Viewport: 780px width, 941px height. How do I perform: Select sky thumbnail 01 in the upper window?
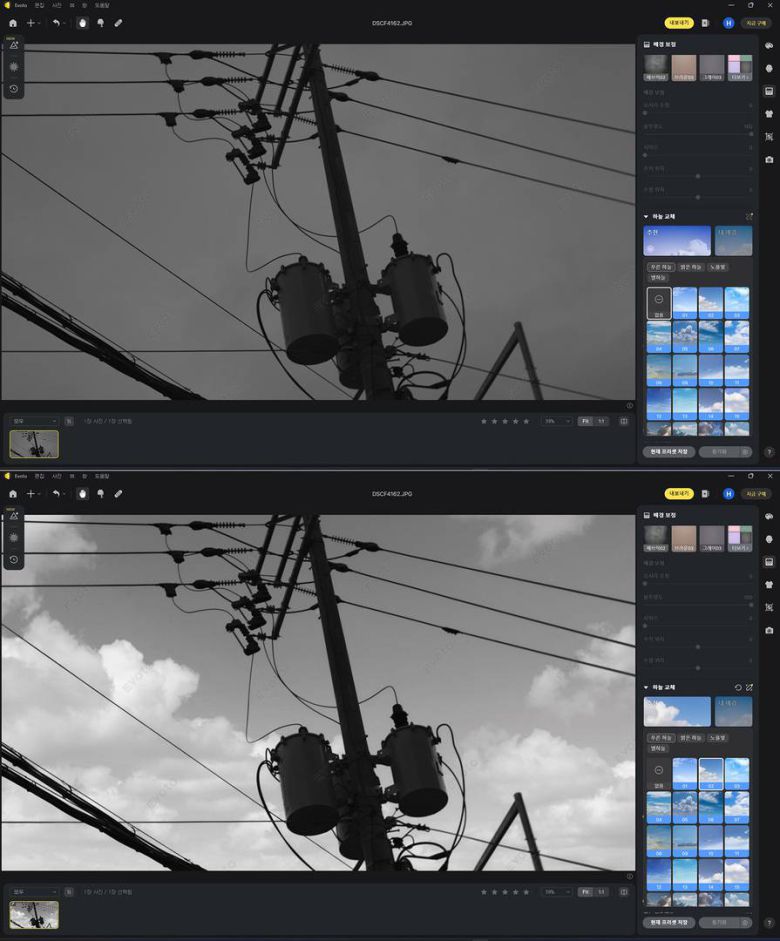tap(685, 301)
